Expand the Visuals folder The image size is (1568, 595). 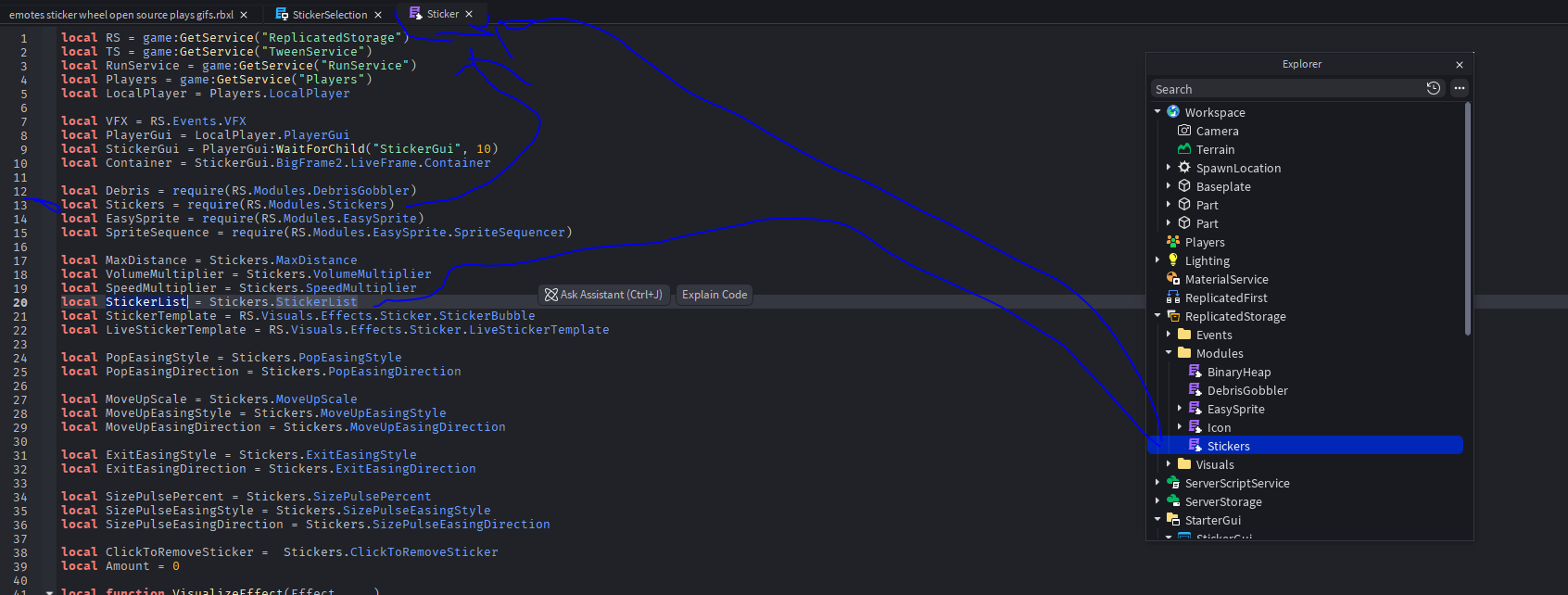pos(1169,464)
